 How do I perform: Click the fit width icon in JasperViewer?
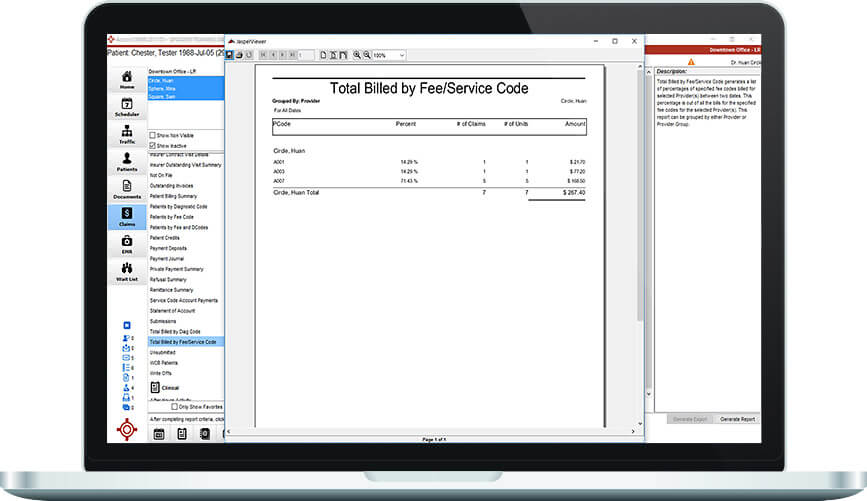point(343,55)
